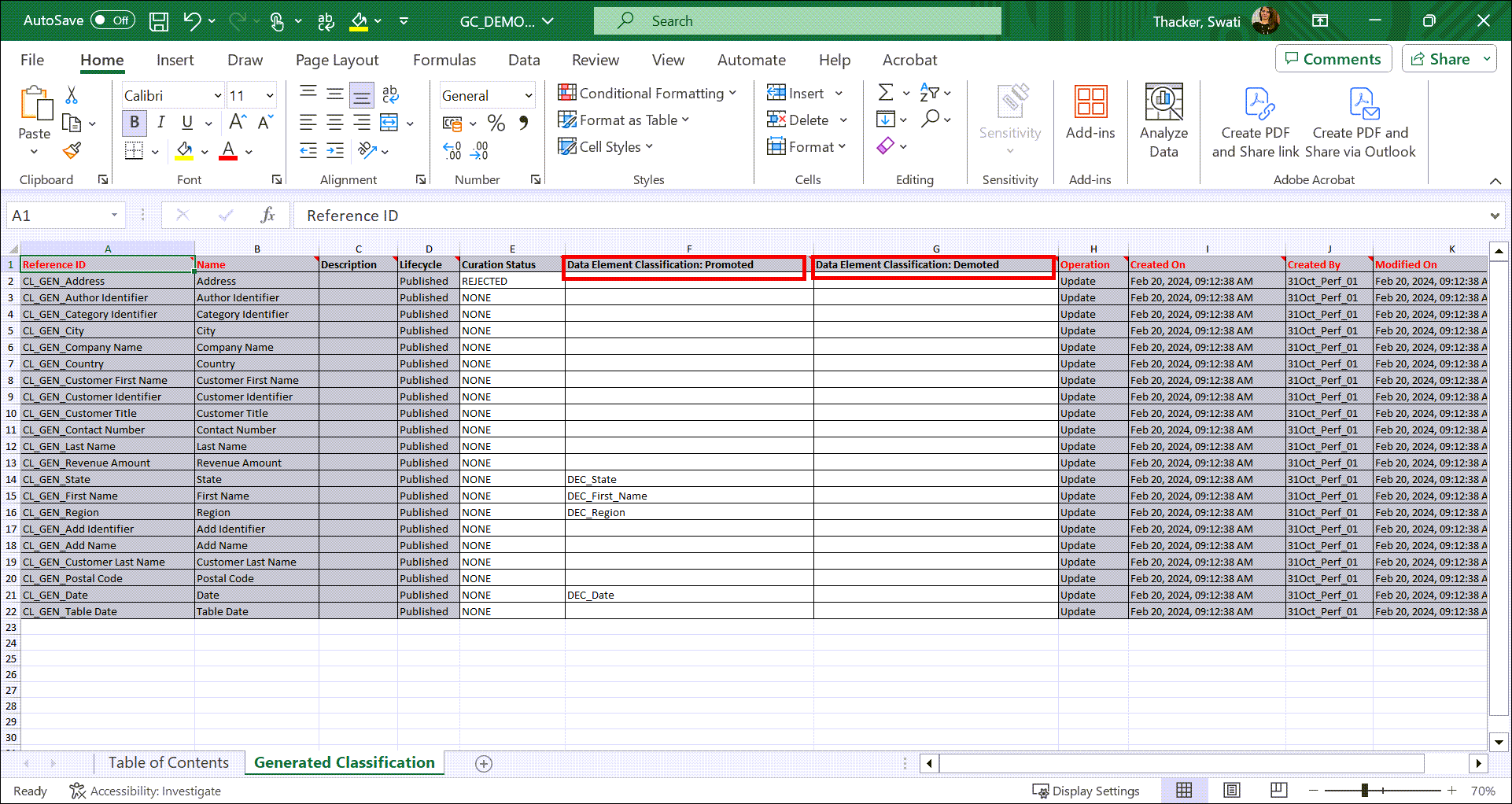
Task: Click the Insert cells button
Action: 795,93
